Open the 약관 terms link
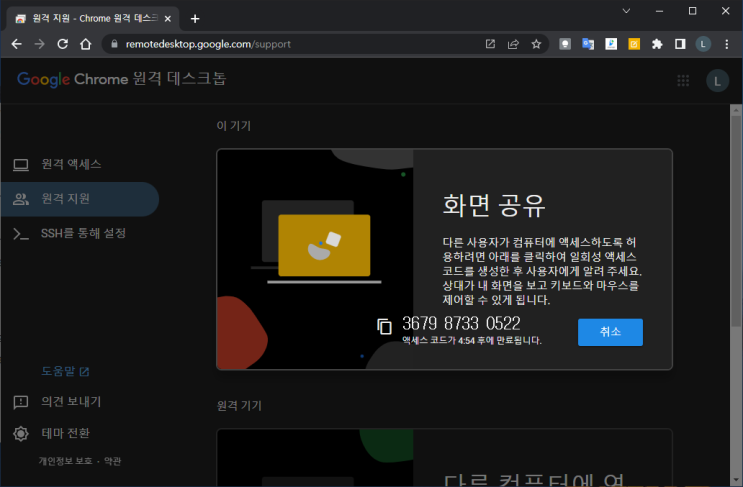Image resolution: width=743 pixels, height=487 pixels. point(112,461)
